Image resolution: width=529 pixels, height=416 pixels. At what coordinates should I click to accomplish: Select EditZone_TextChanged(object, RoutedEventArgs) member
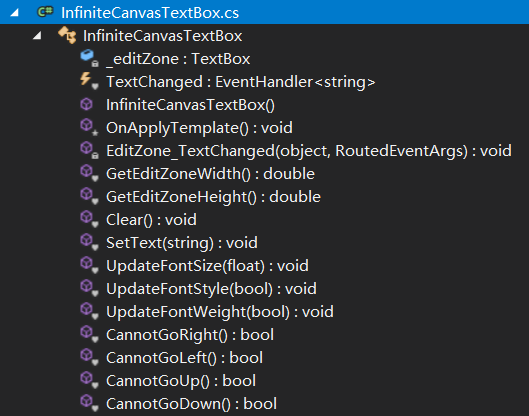(x=309, y=151)
